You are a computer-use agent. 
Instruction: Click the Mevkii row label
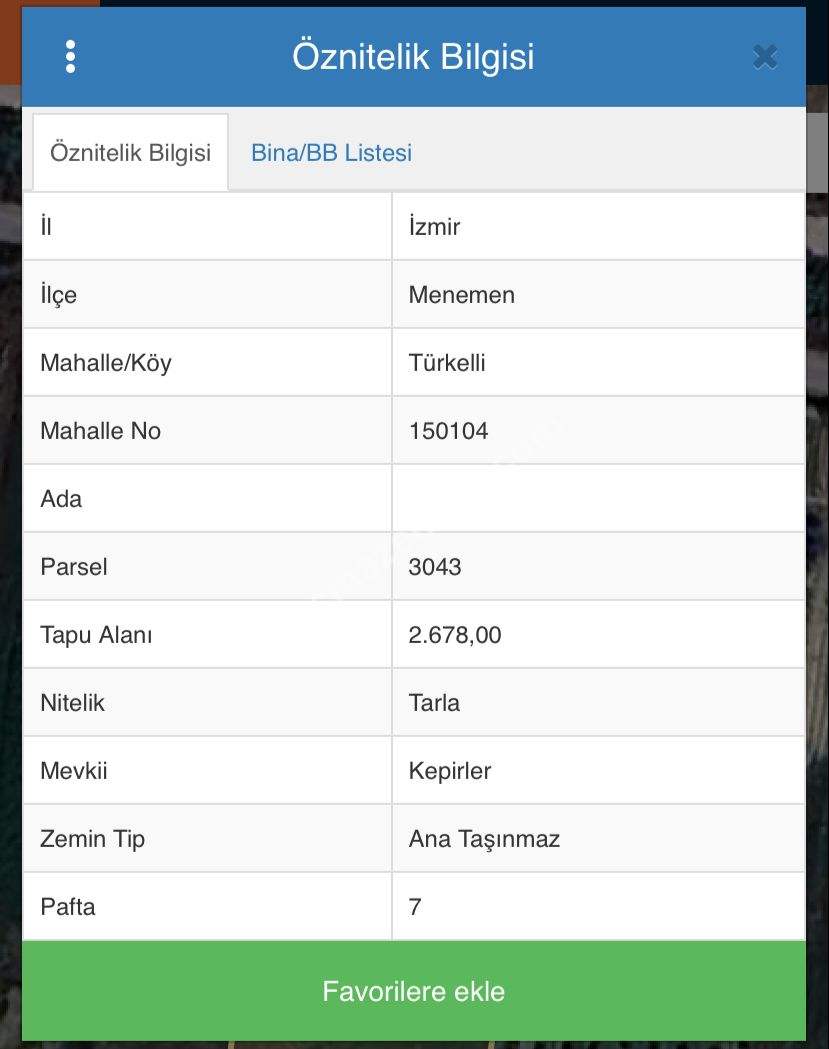[x=73, y=771]
